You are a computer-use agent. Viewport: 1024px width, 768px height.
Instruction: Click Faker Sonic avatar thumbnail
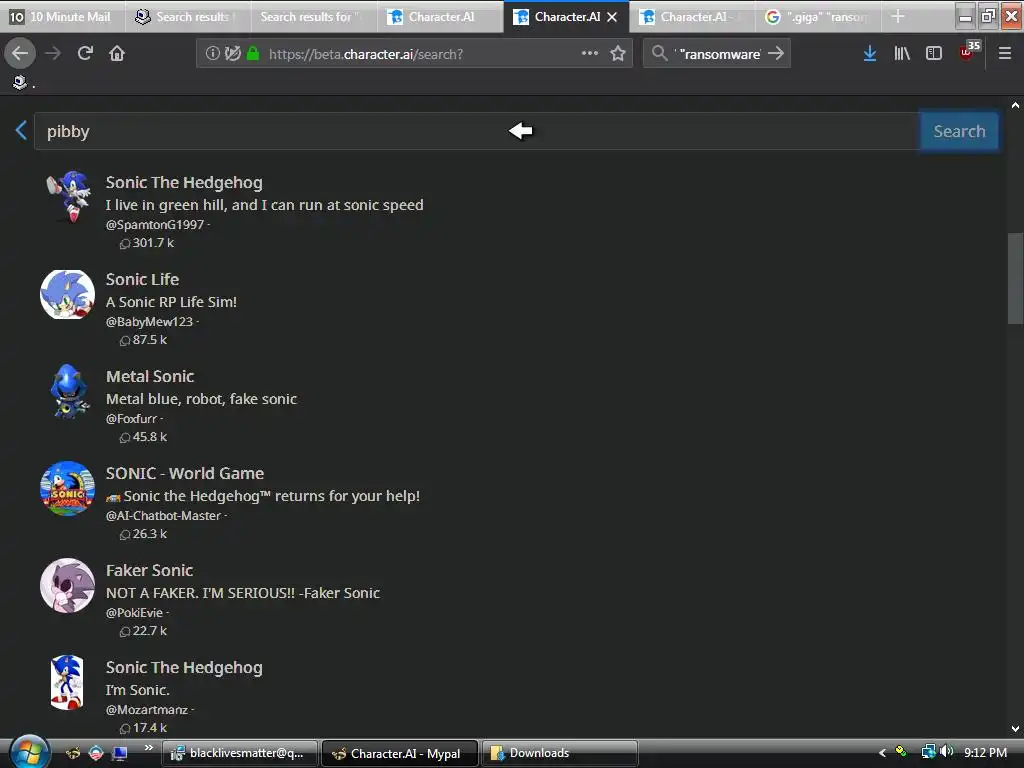pyautogui.click(x=67, y=586)
